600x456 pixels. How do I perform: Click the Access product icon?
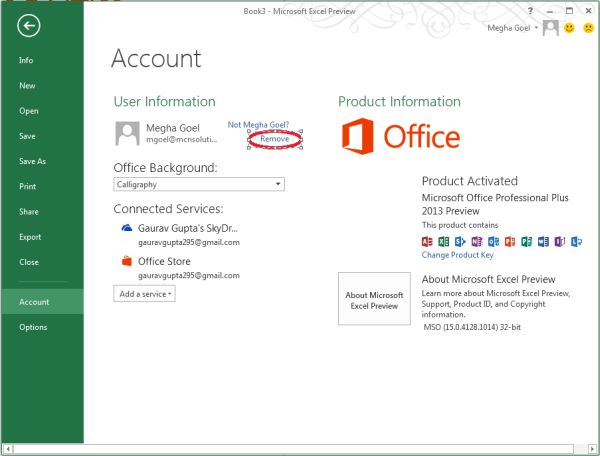[427, 241]
